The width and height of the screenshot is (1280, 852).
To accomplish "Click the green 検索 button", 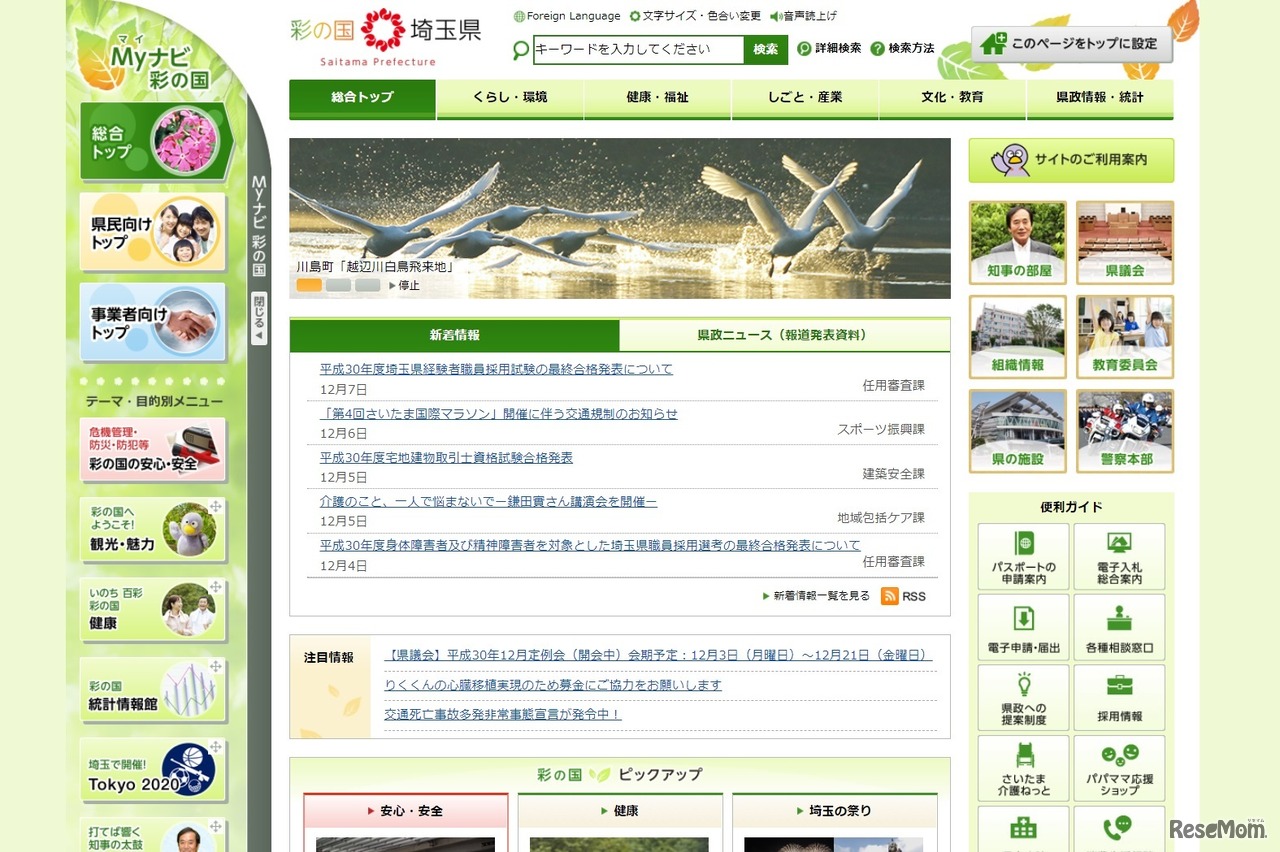I will (766, 49).
